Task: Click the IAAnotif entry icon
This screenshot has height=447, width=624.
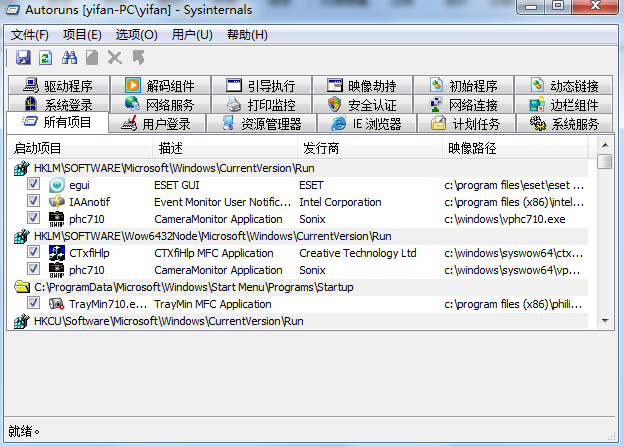Action: 57,202
